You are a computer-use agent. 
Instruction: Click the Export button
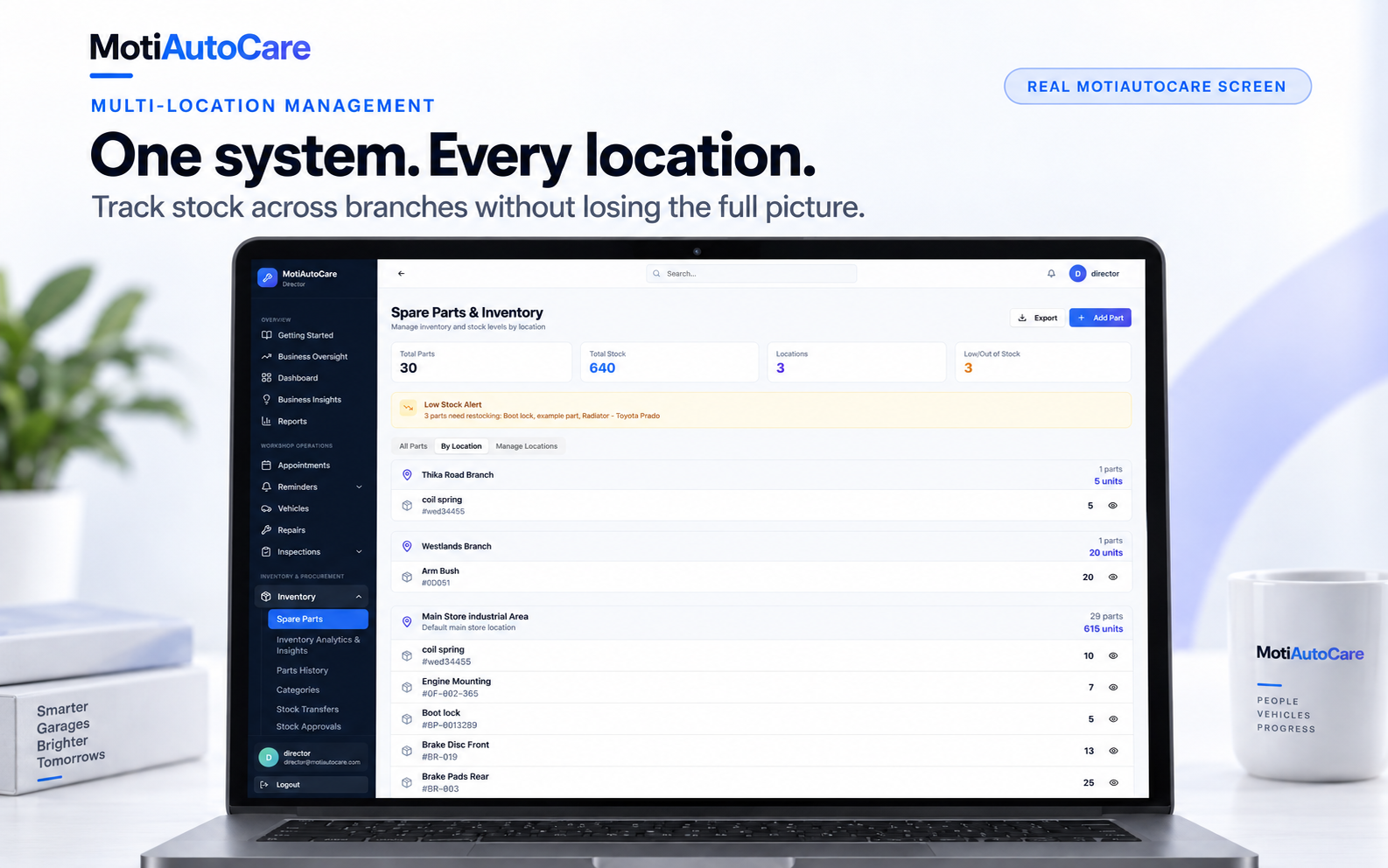coord(1037,318)
